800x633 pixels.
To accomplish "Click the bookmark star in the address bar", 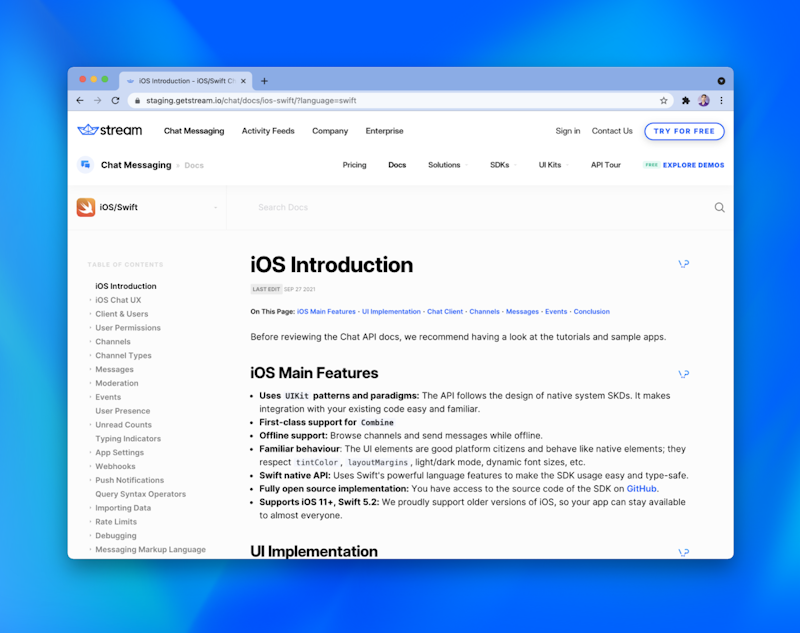I will pyautogui.click(x=663, y=100).
